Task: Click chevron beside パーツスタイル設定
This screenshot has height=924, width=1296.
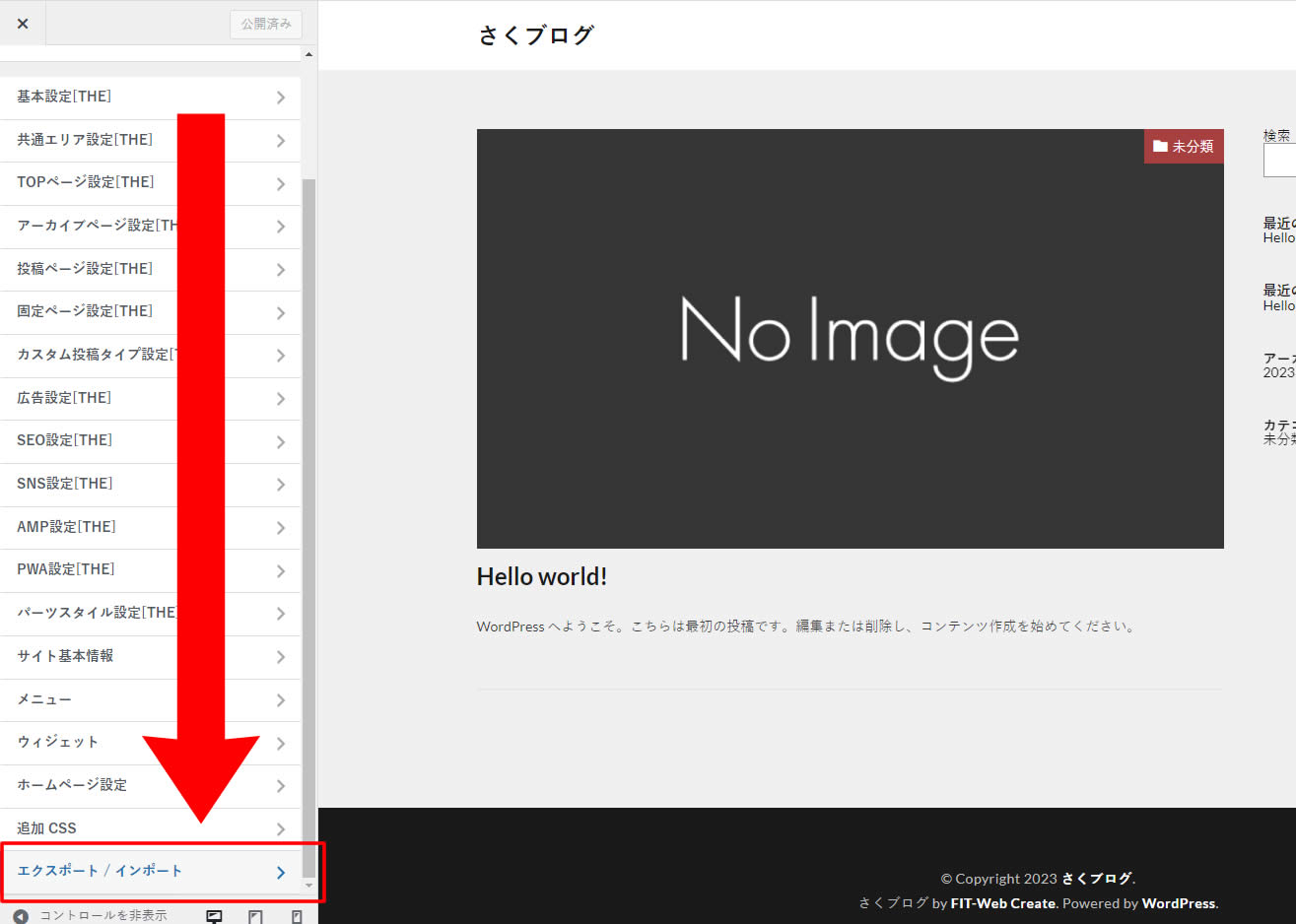Action: [x=281, y=614]
